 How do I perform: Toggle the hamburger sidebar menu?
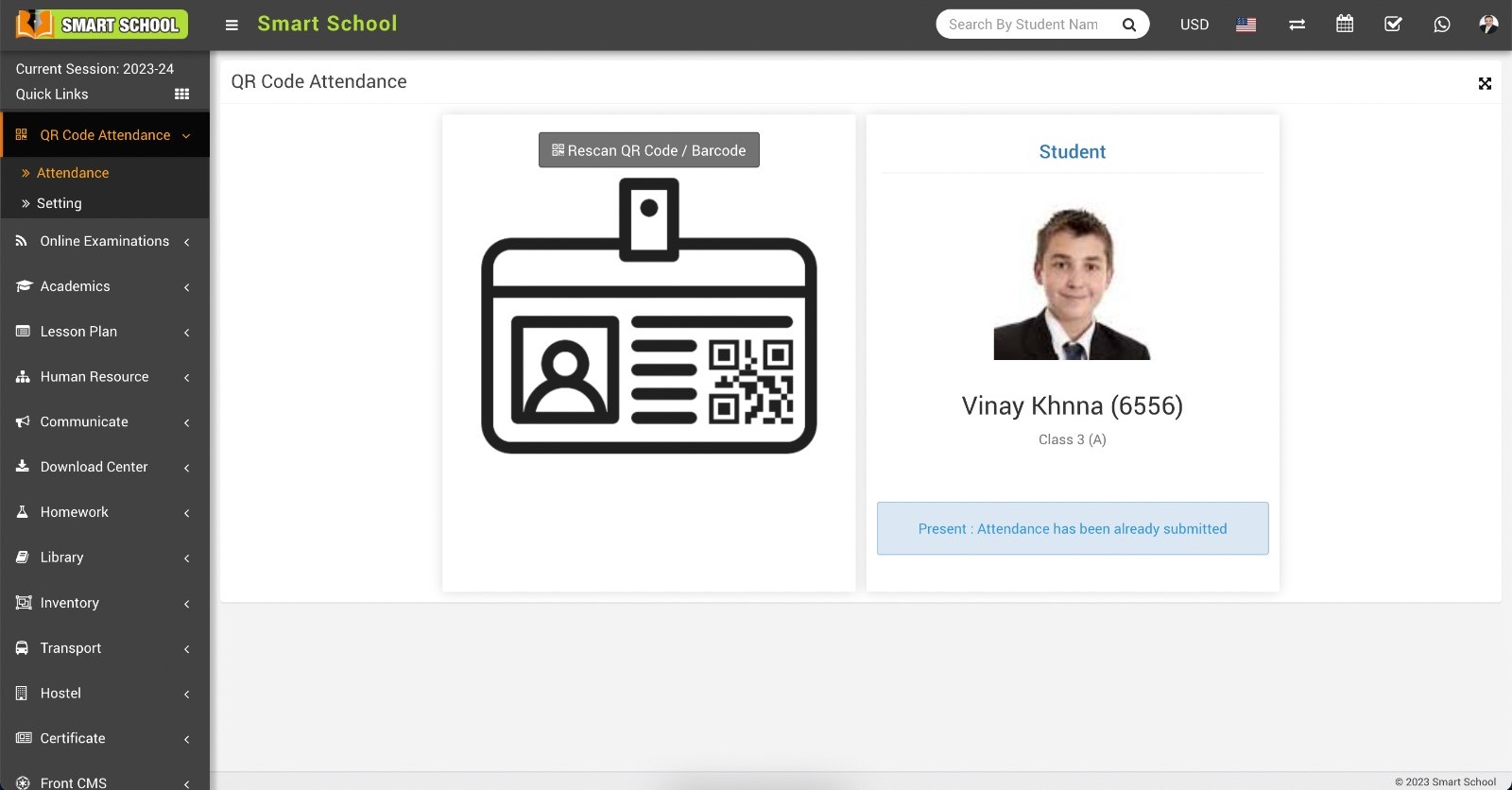pyautogui.click(x=232, y=25)
